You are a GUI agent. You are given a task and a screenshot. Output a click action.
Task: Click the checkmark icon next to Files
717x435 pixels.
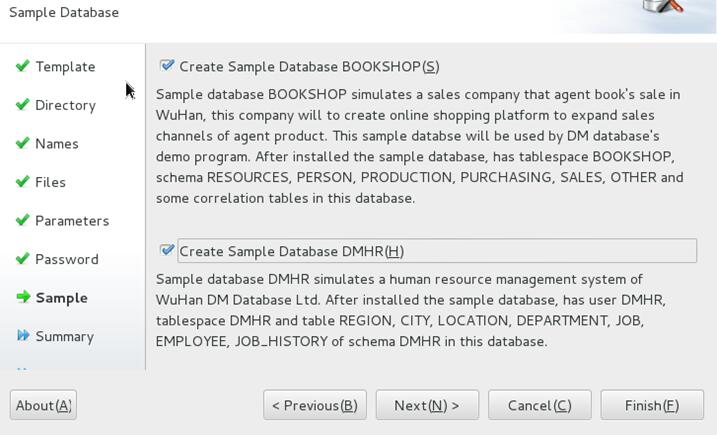click(22, 182)
